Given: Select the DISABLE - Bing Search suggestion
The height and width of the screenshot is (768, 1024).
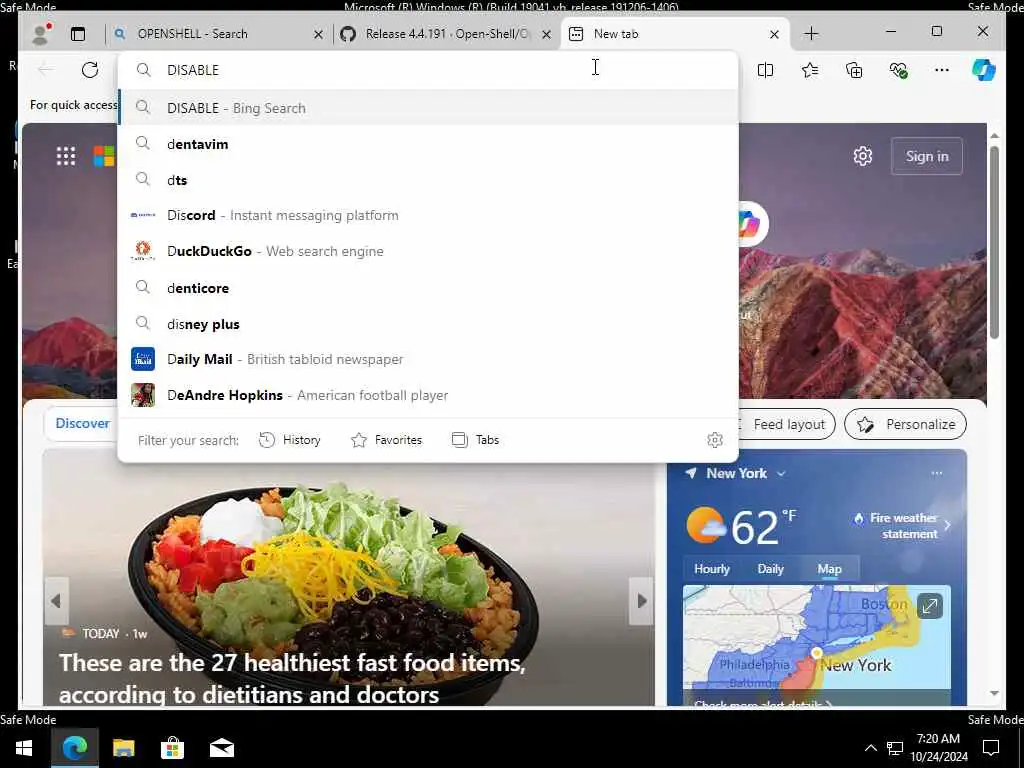Looking at the screenshot, I should click(x=428, y=108).
